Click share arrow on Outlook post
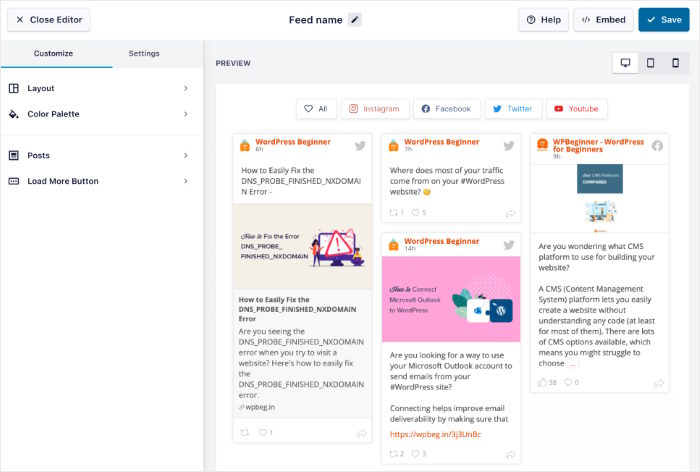Image resolution: width=700 pixels, height=472 pixels. click(x=510, y=455)
